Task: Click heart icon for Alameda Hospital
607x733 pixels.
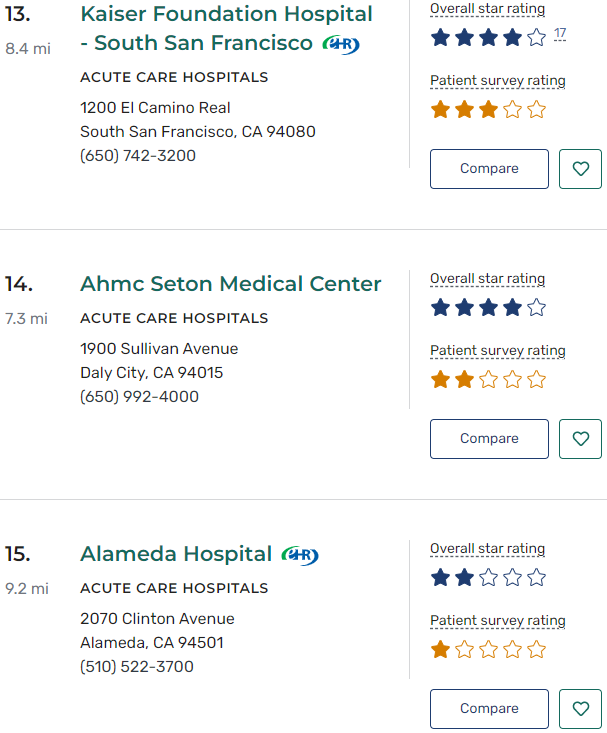Action: click(x=580, y=709)
